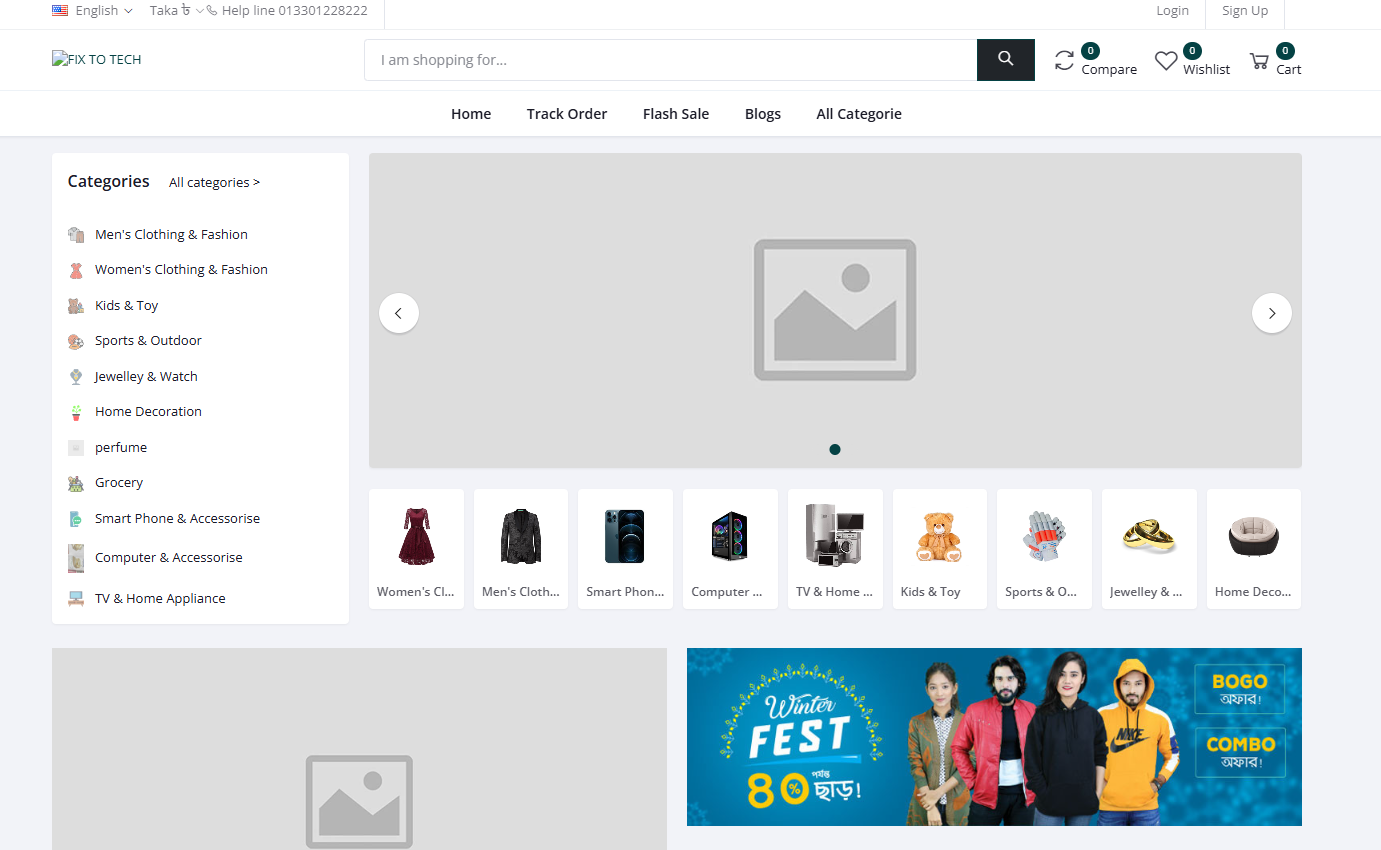Select the Grocery category icon
Viewport: 1381px width, 850px height.
coord(76,482)
